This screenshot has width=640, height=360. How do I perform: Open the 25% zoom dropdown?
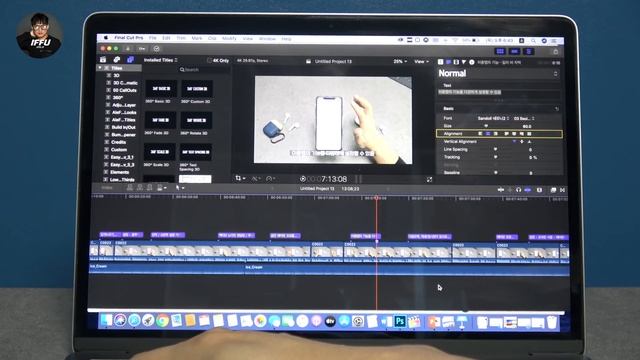(x=400, y=61)
